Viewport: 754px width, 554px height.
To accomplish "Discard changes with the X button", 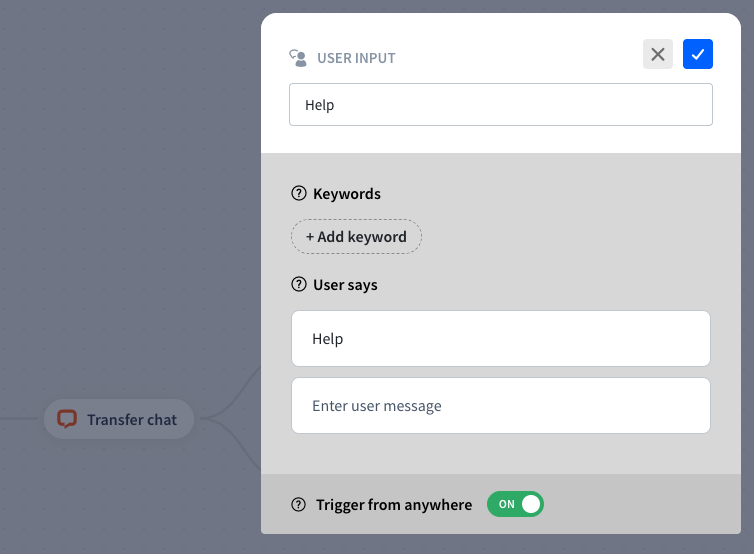I will click(658, 55).
